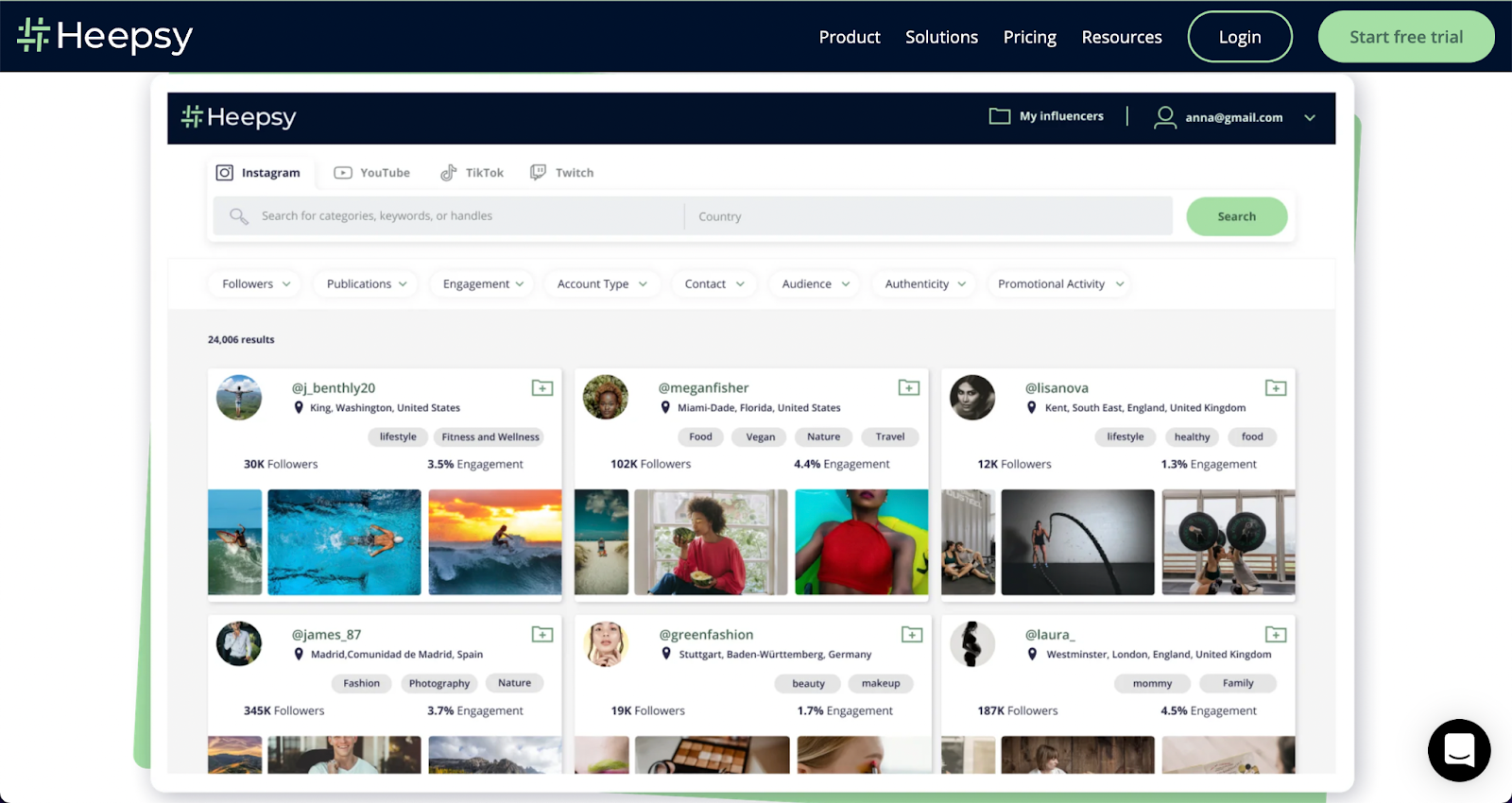
Task: Expand the Engagement filter
Action: click(482, 283)
